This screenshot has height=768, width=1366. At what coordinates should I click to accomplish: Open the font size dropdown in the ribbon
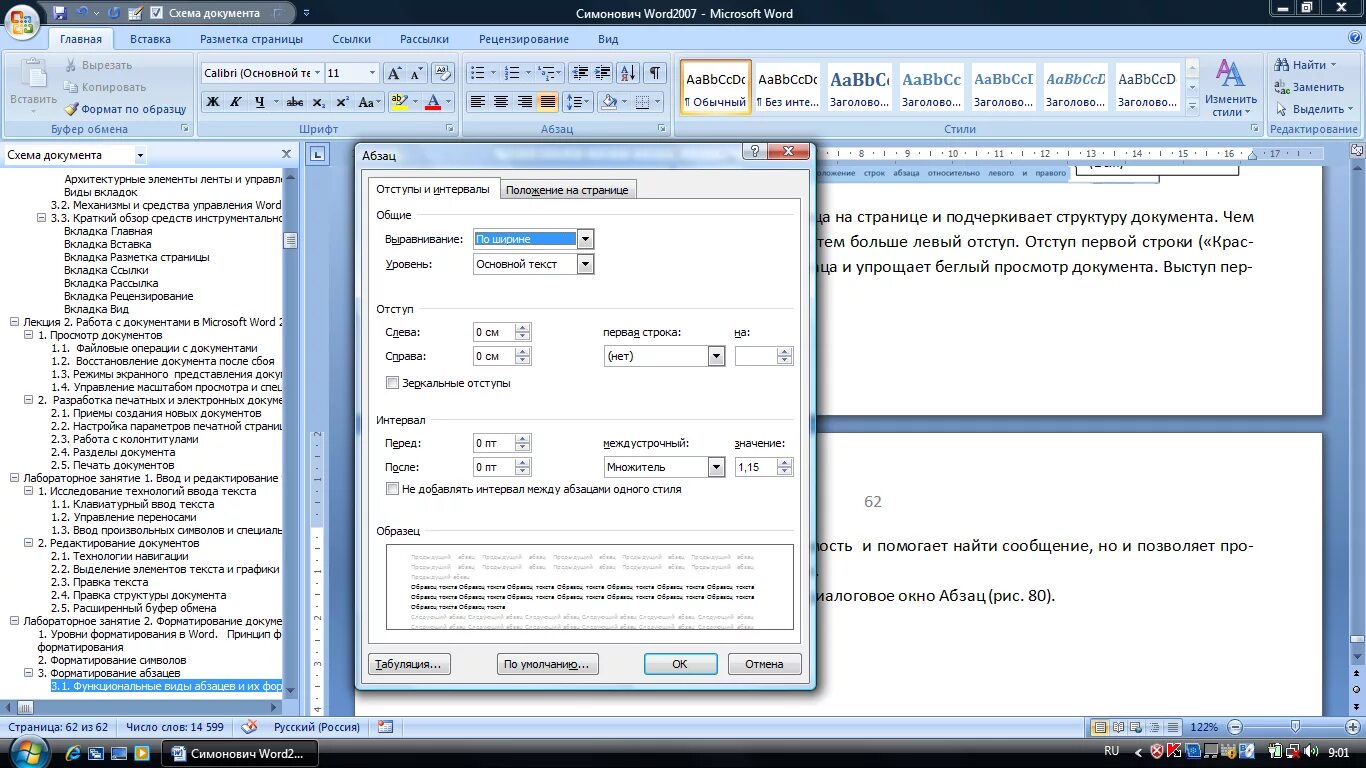(372, 73)
